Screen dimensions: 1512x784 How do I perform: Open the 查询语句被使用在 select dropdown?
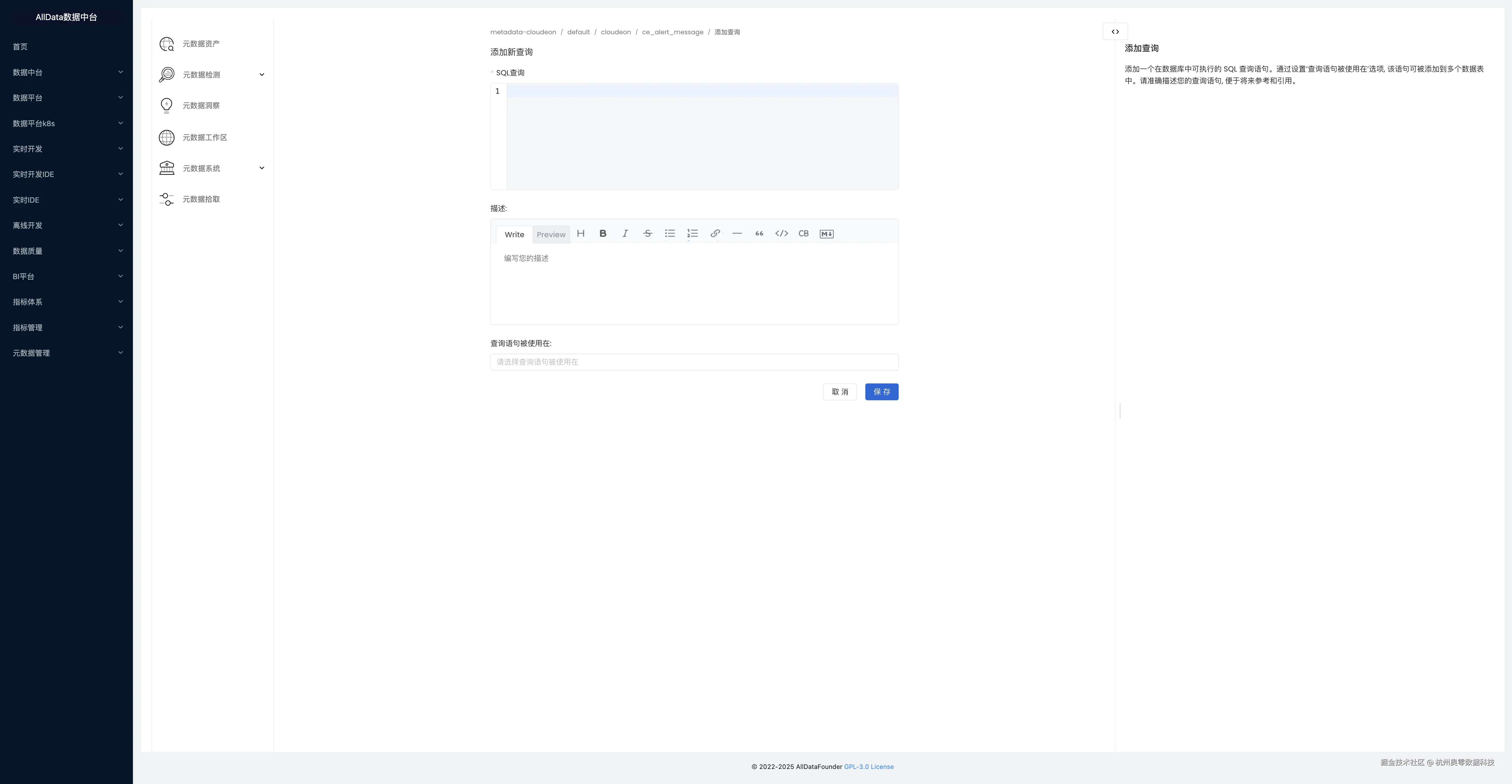694,362
